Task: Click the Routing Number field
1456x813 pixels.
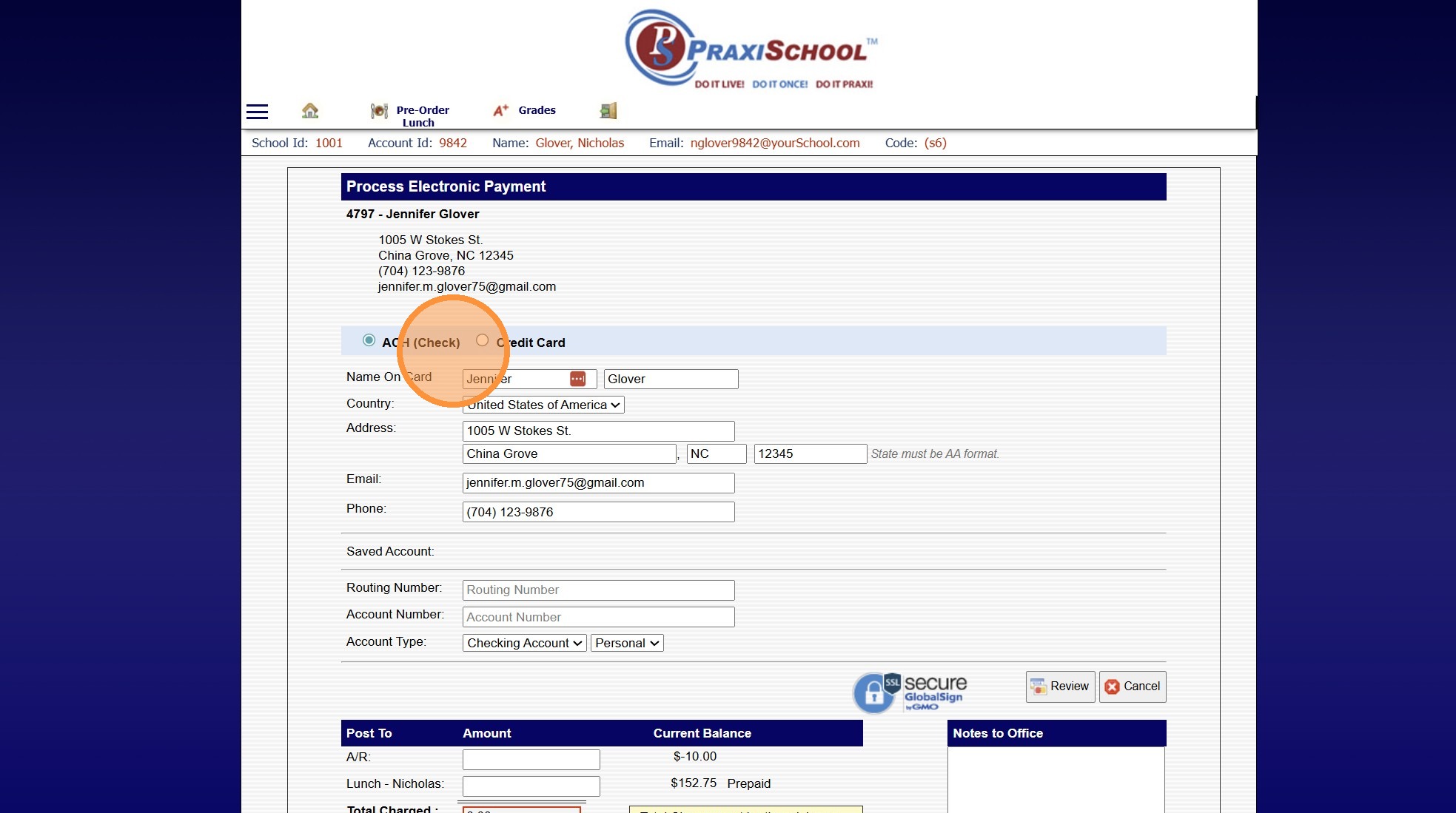Action: click(x=598, y=590)
